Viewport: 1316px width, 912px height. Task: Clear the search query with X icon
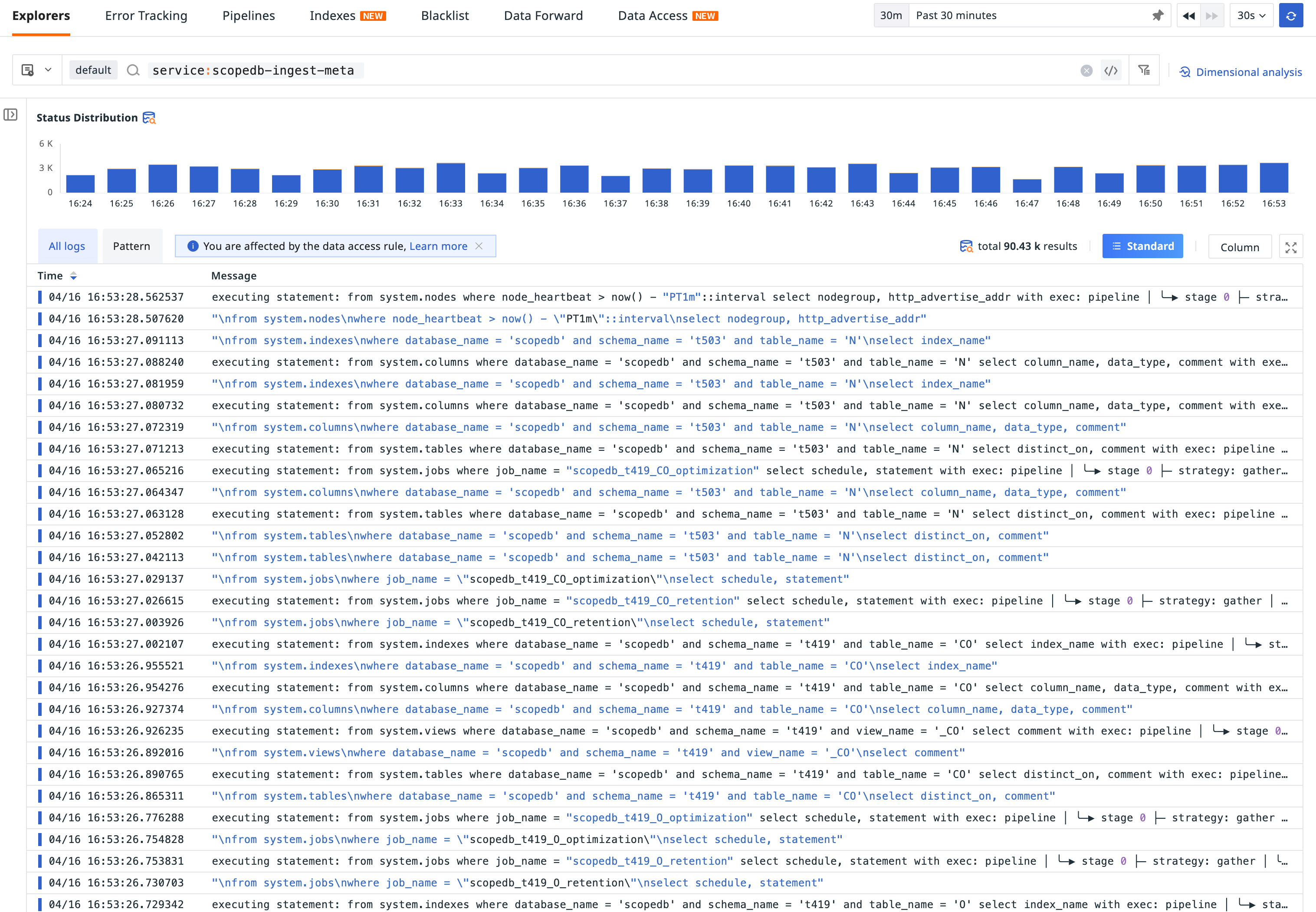[x=1086, y=70]
